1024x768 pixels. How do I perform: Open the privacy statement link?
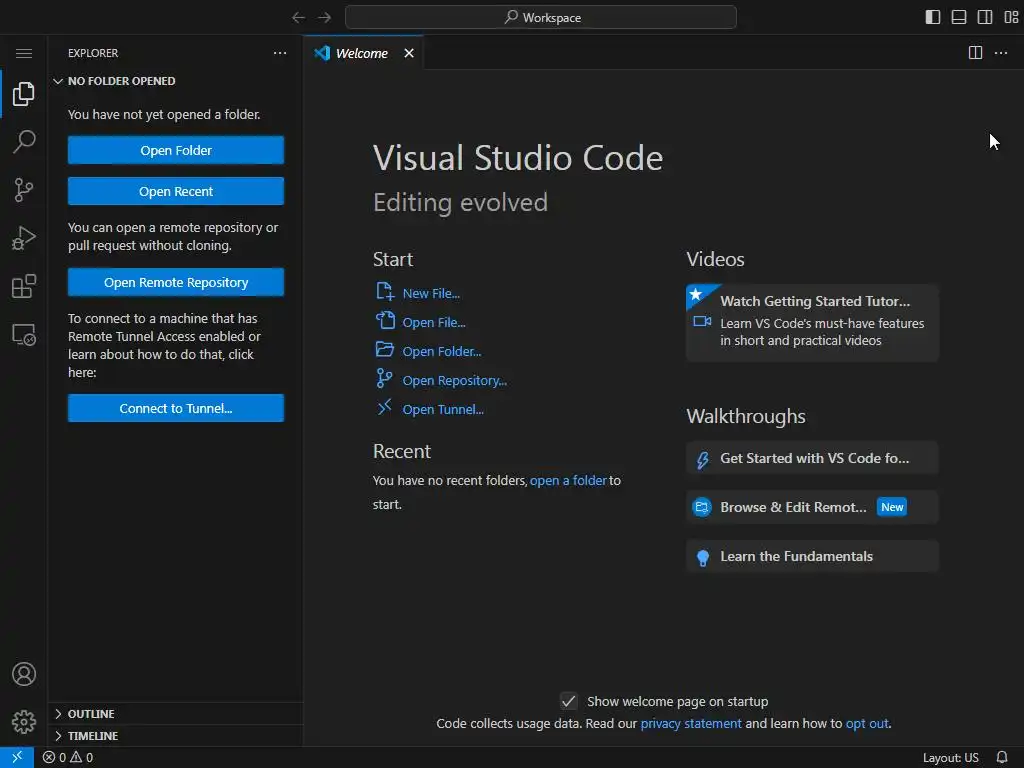tap(691, 723)
